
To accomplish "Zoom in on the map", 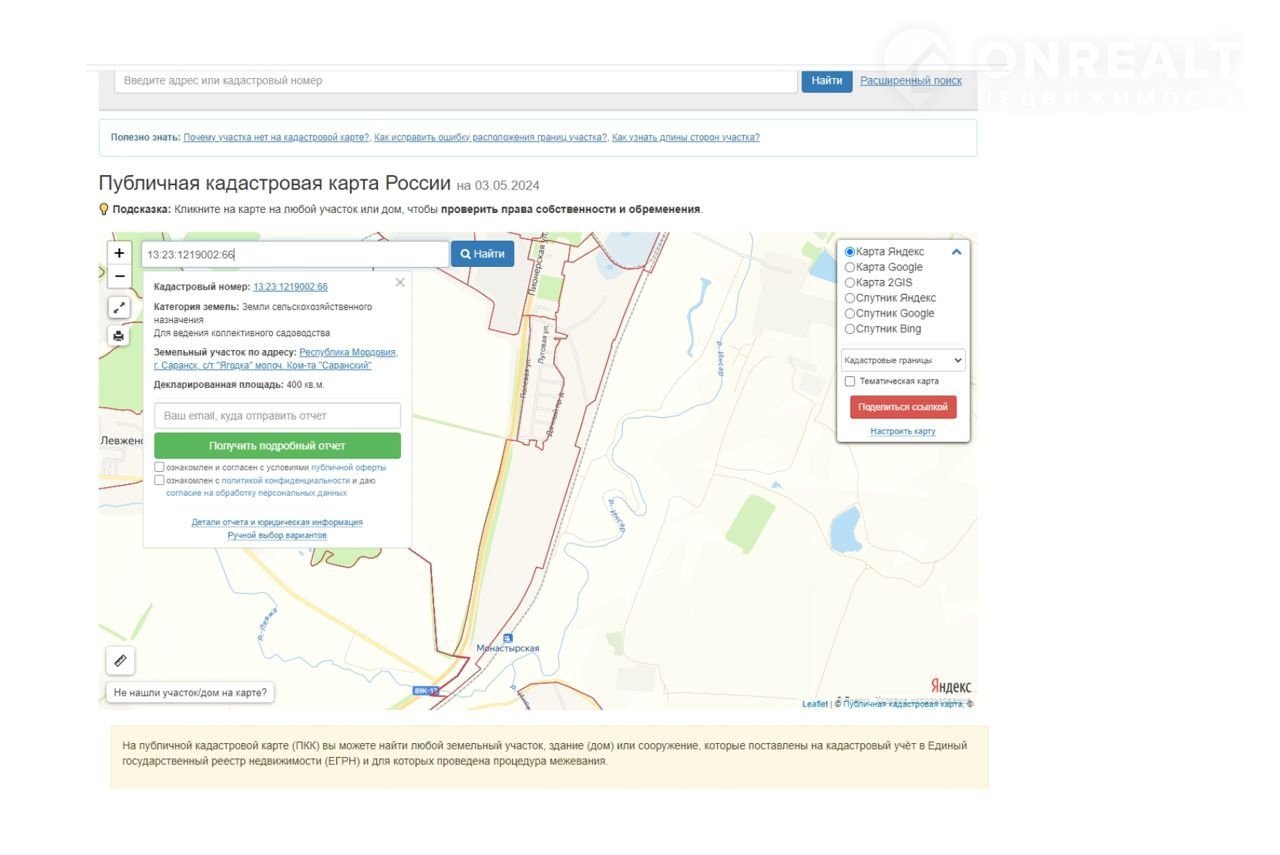I will [x=119, y=254].
